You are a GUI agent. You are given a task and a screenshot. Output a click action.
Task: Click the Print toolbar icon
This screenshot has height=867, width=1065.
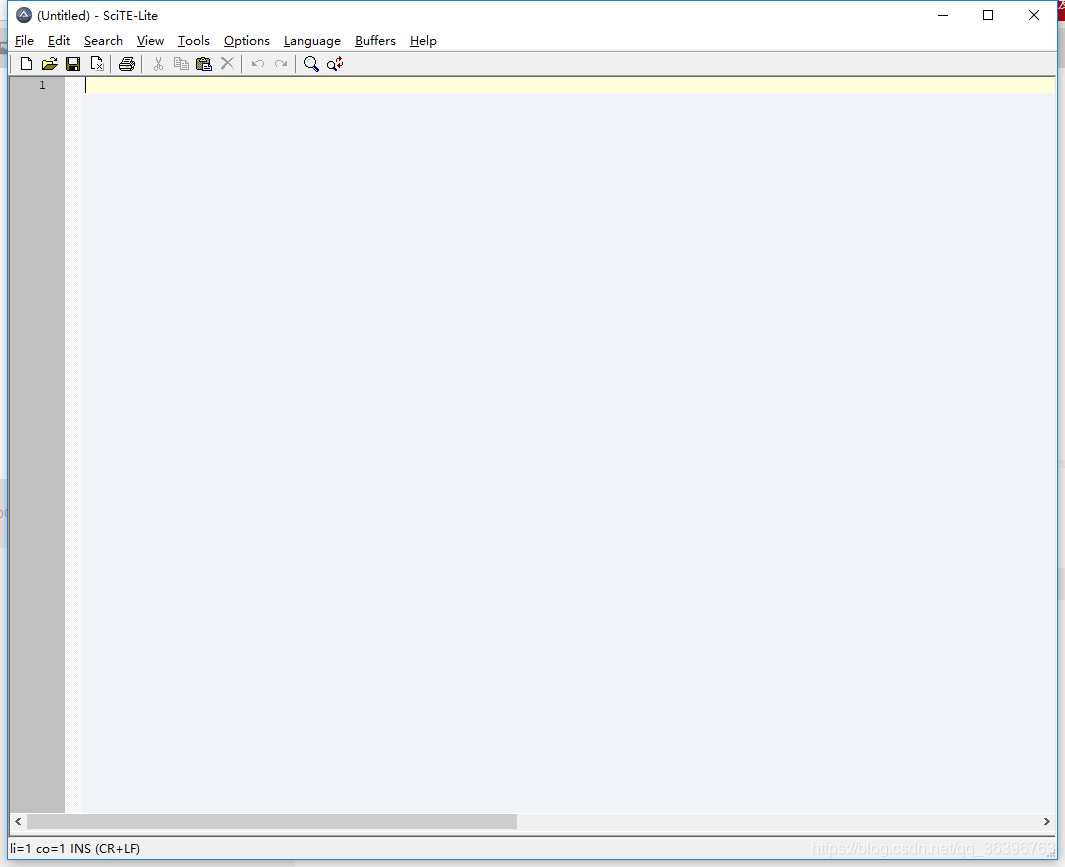coord(126,64)
